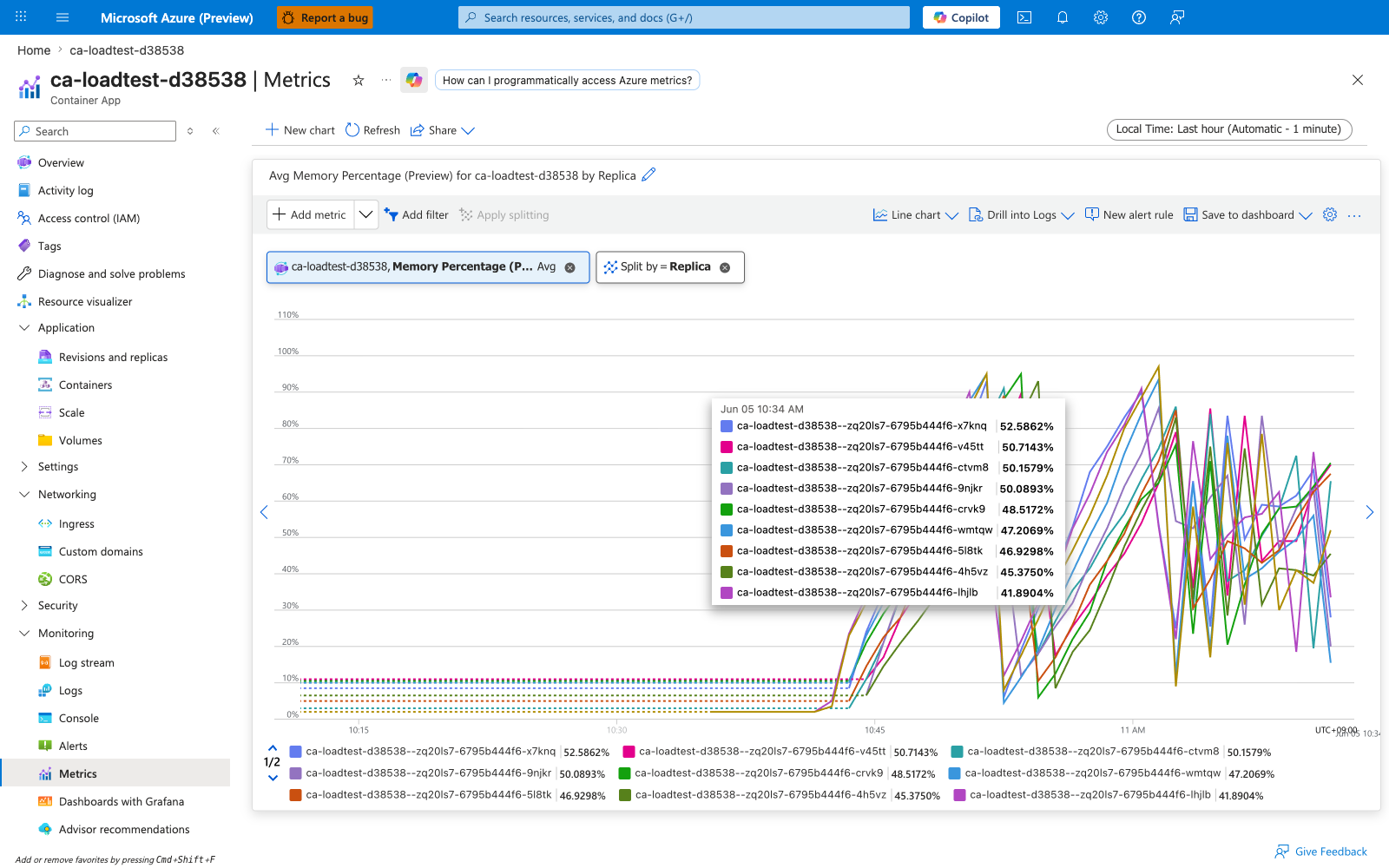Open the chart more options ellipsis
1389x868 pixels.
(1354, 215)
